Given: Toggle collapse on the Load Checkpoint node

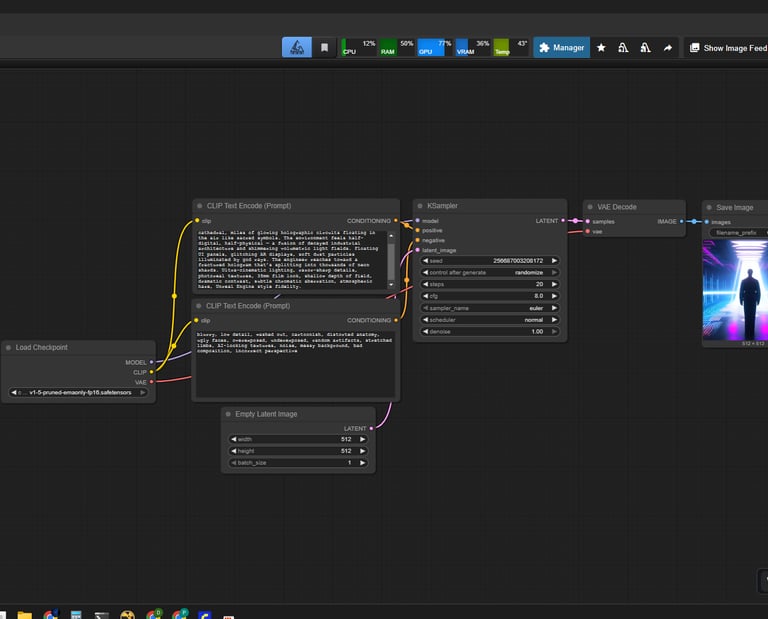Looking at the screenshot, I should tap(7, 348).
